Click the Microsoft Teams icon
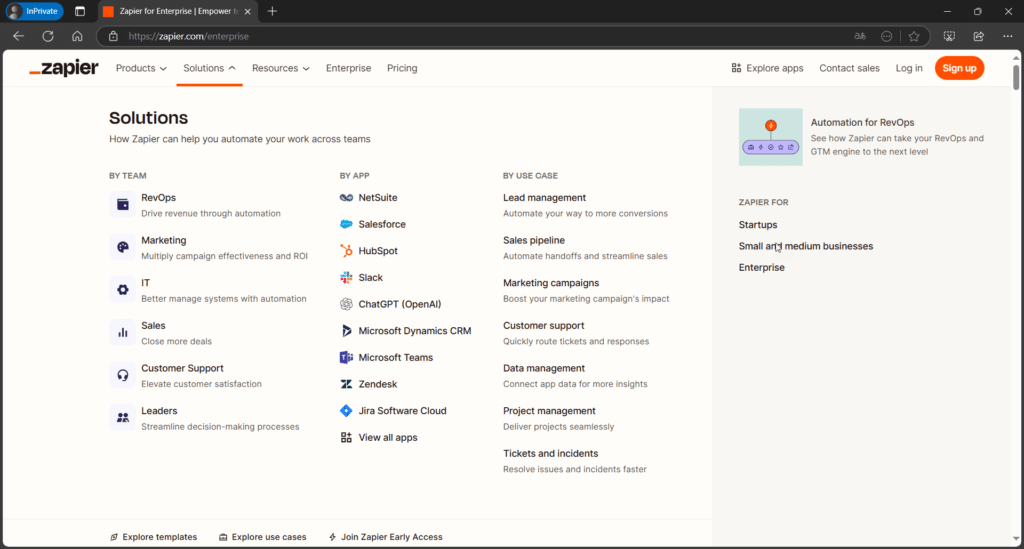 pos(346,357)
